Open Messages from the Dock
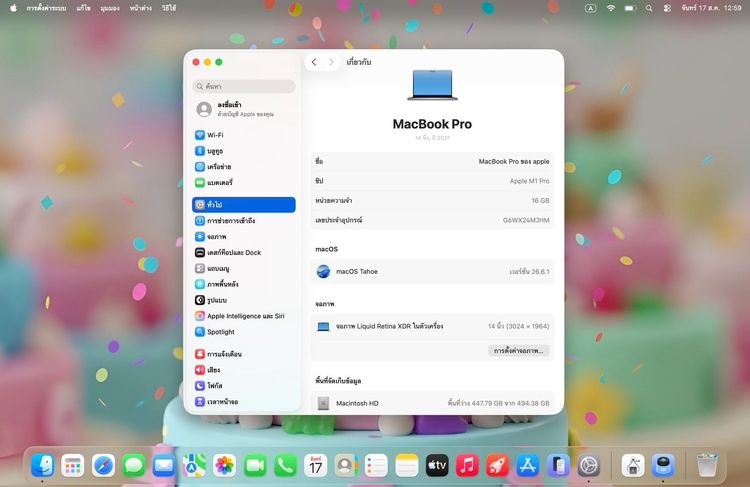This screenshot has height=487, width=750. pyautogui.click(x=133, y=465)
